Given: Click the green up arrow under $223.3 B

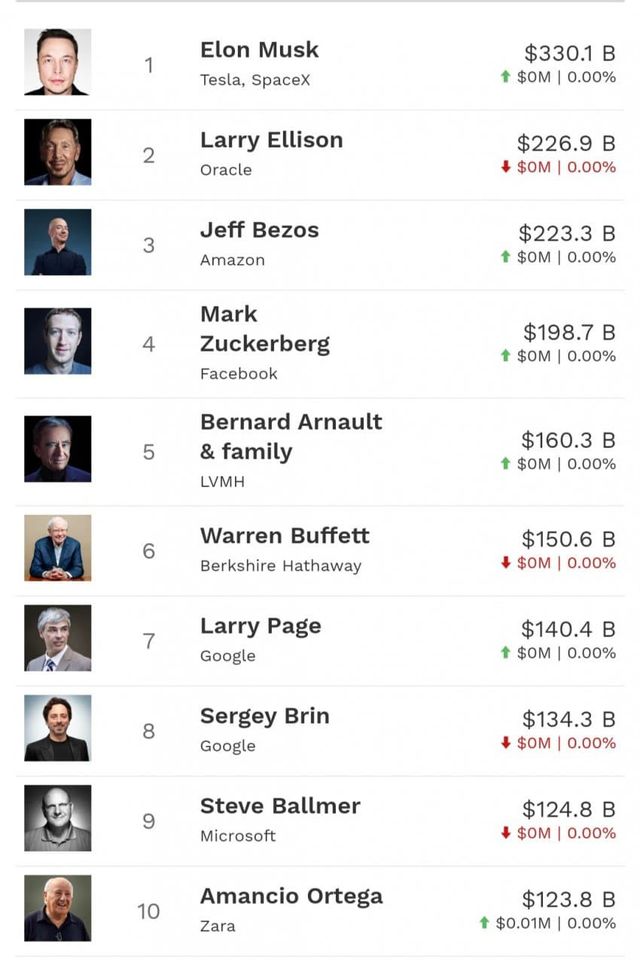Looking at the screenshot, I should click(506, 257).
